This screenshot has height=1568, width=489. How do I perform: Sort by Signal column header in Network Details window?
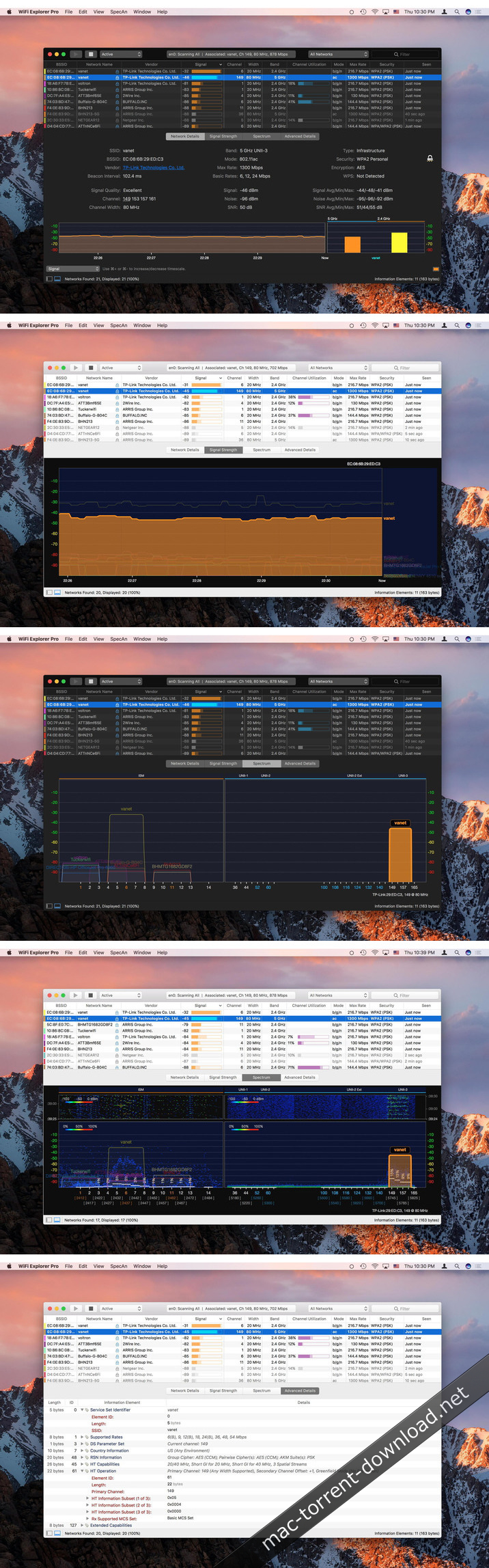[201, 64]
